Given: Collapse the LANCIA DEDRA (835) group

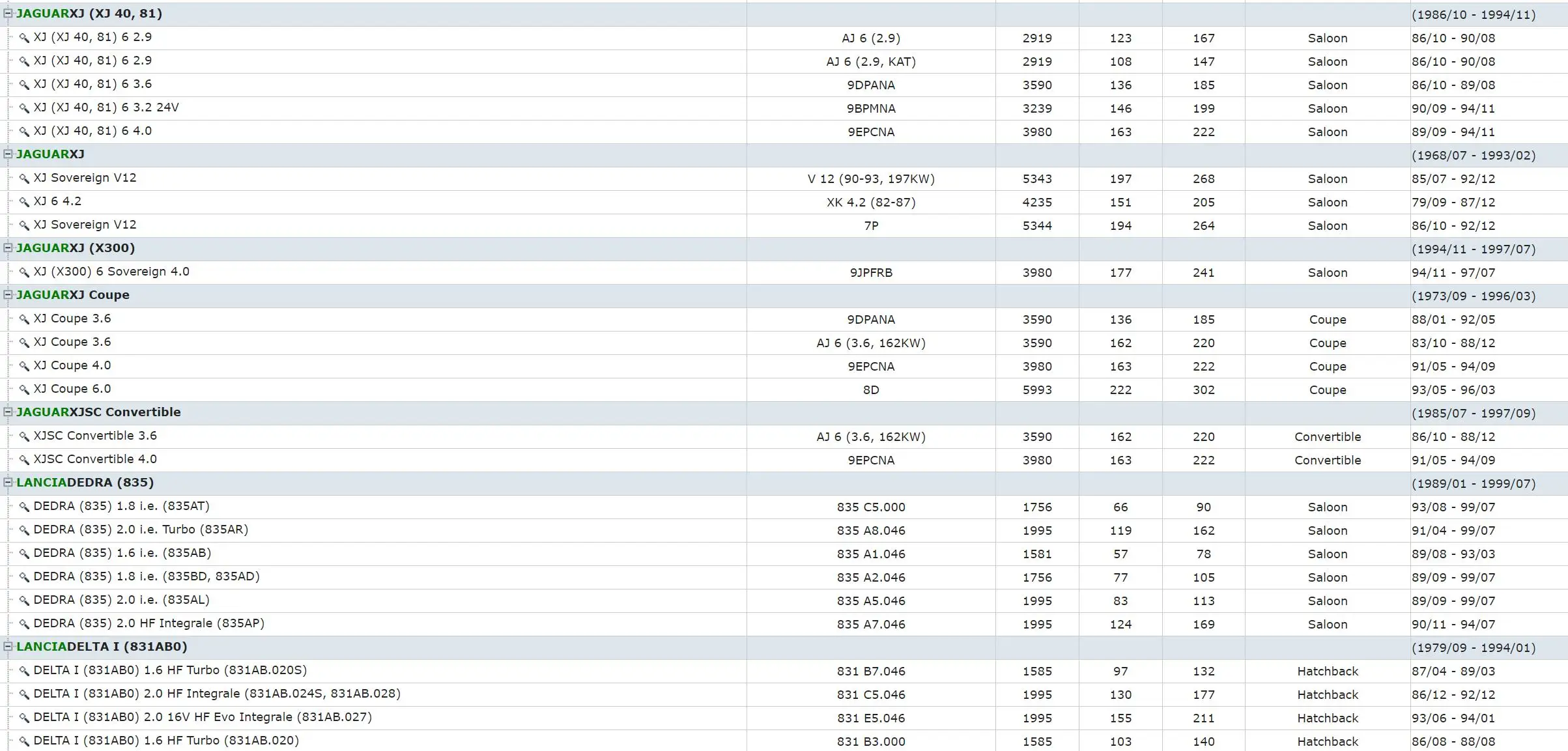Looking at the screenshot, I should pos(8,482).
